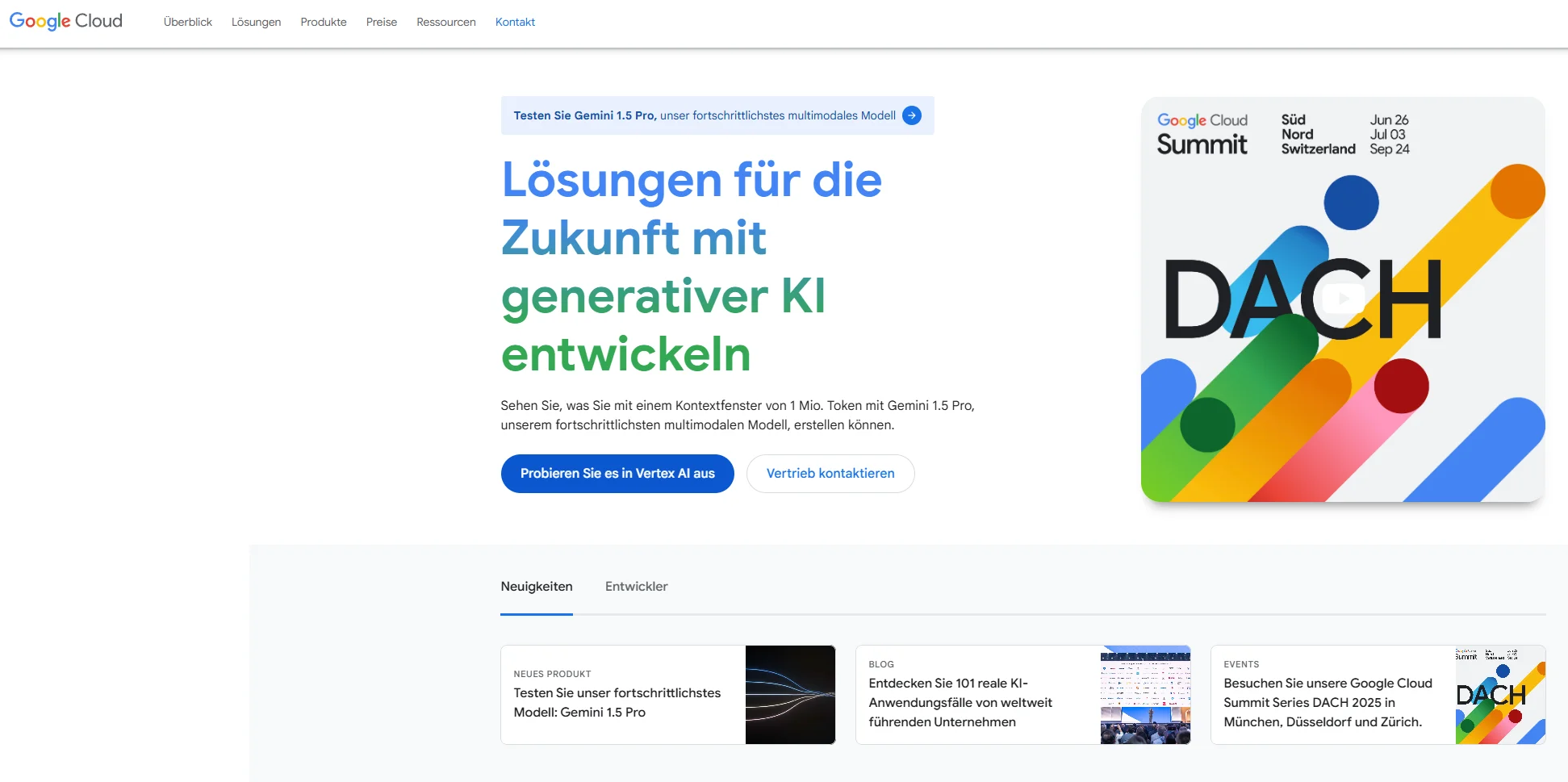Click the 'Google Cloud Summit' logo on the video card
Viewport: 1568px width, 782px height.
(1202, 135)
